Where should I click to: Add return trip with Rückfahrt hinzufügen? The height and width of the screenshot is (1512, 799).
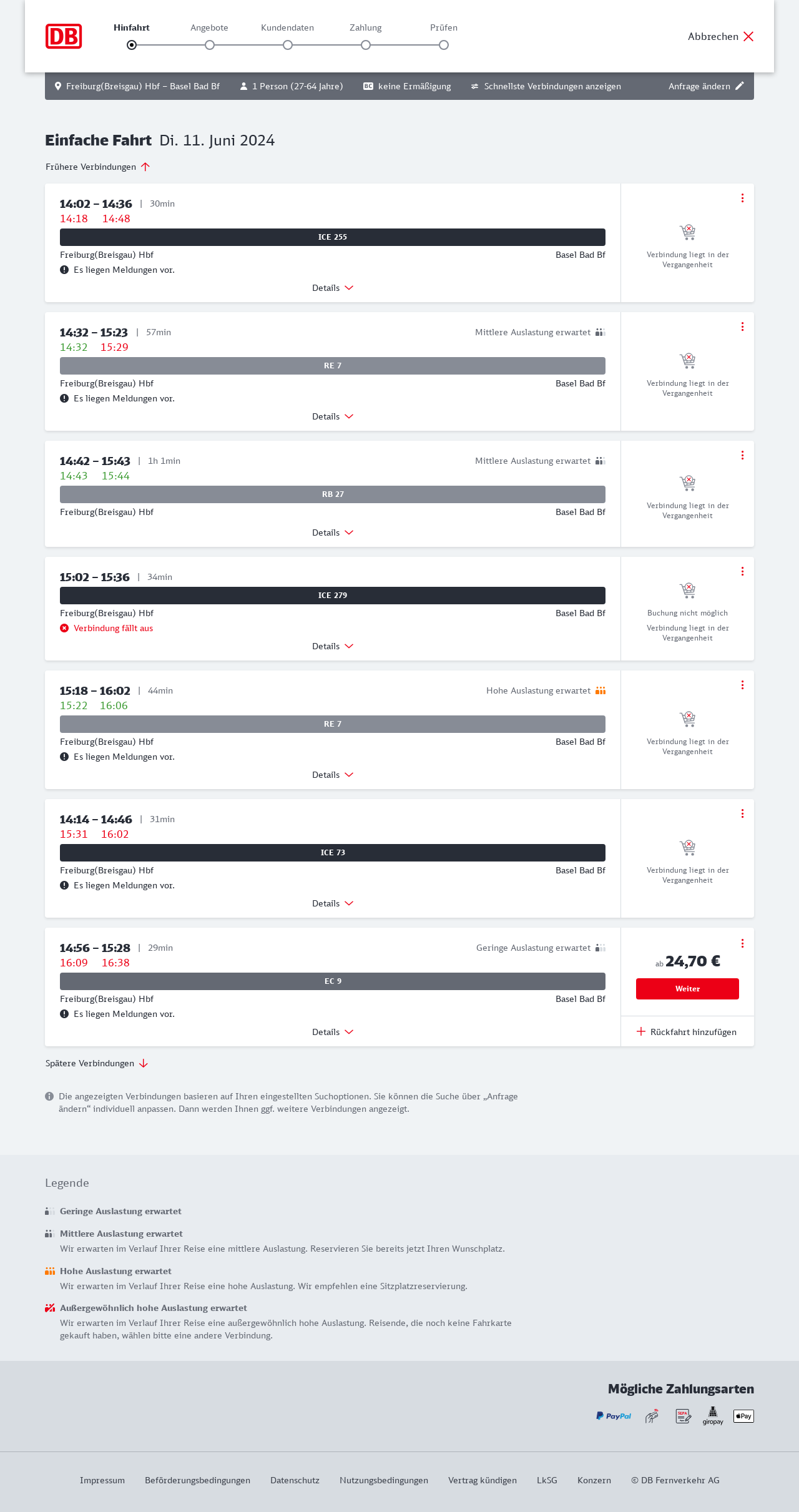(687, 1032)
